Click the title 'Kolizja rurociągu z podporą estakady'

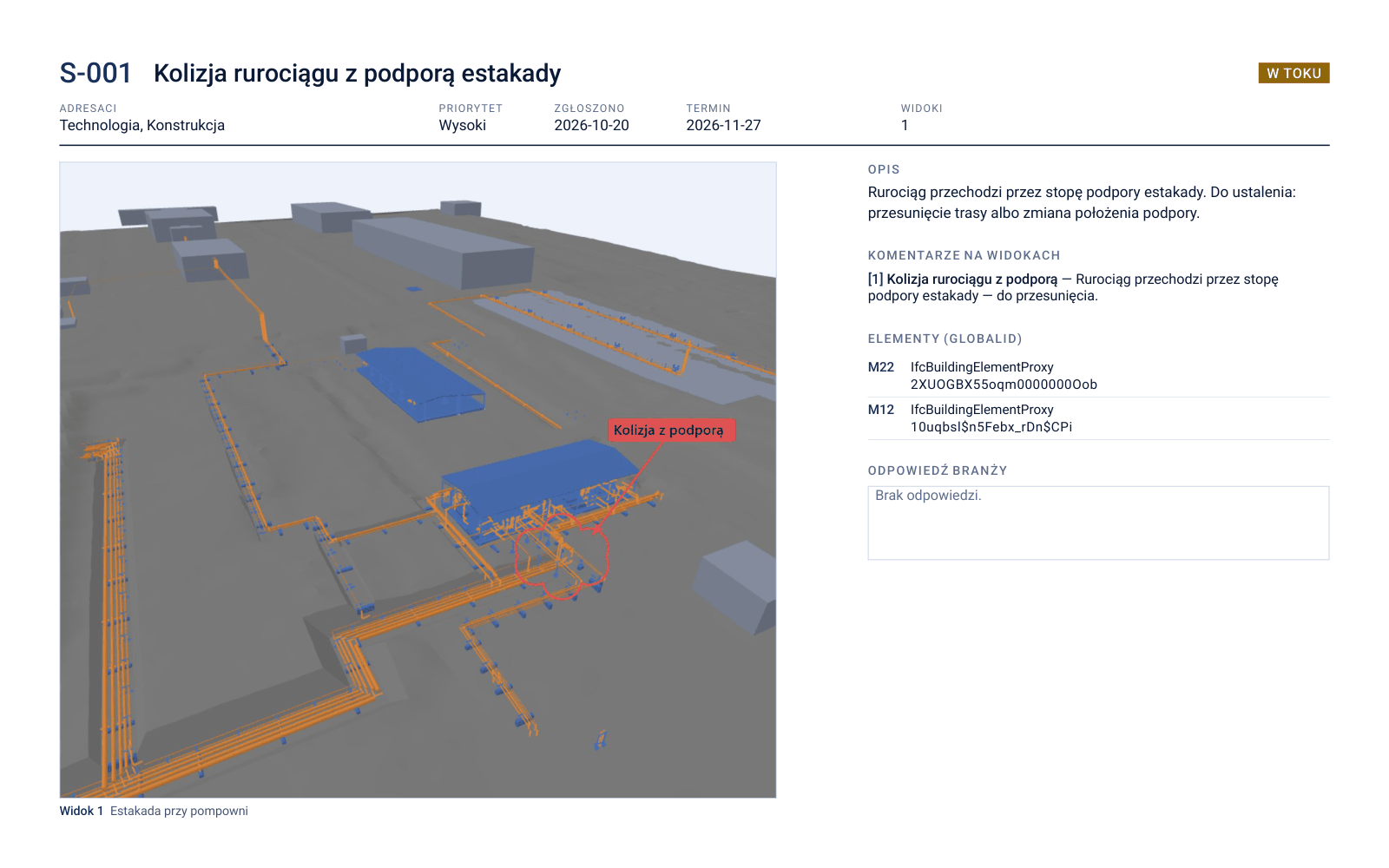coord(358,74)
